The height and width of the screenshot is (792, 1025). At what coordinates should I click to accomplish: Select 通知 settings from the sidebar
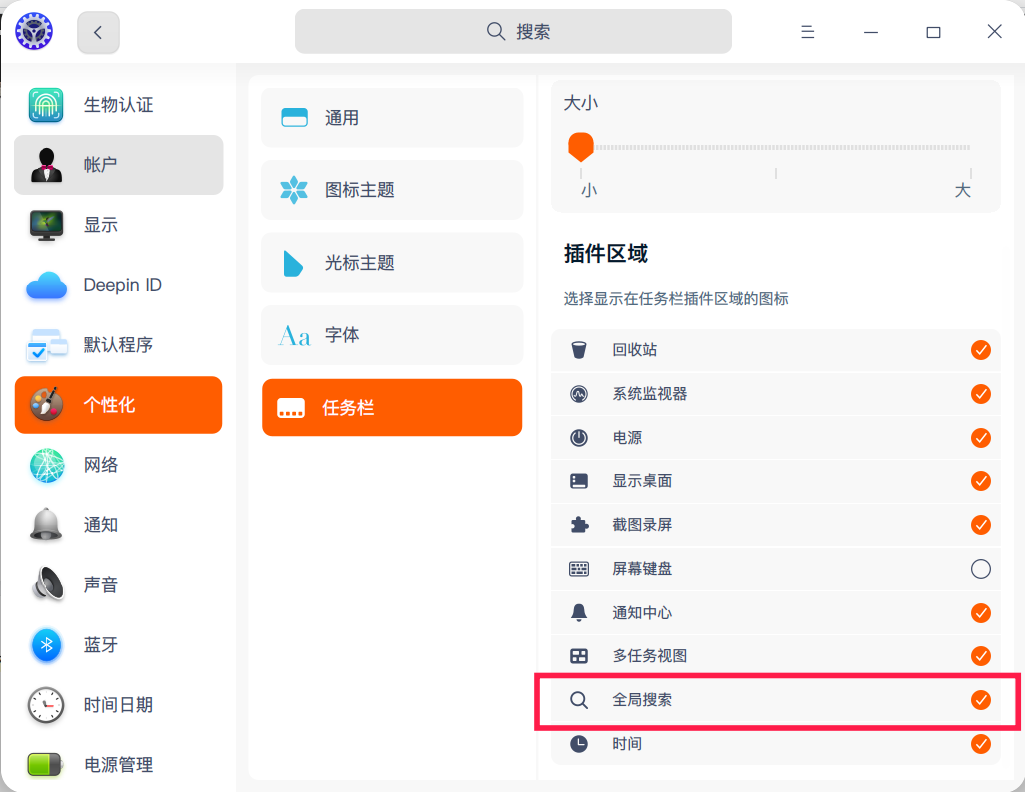(118, 525)
